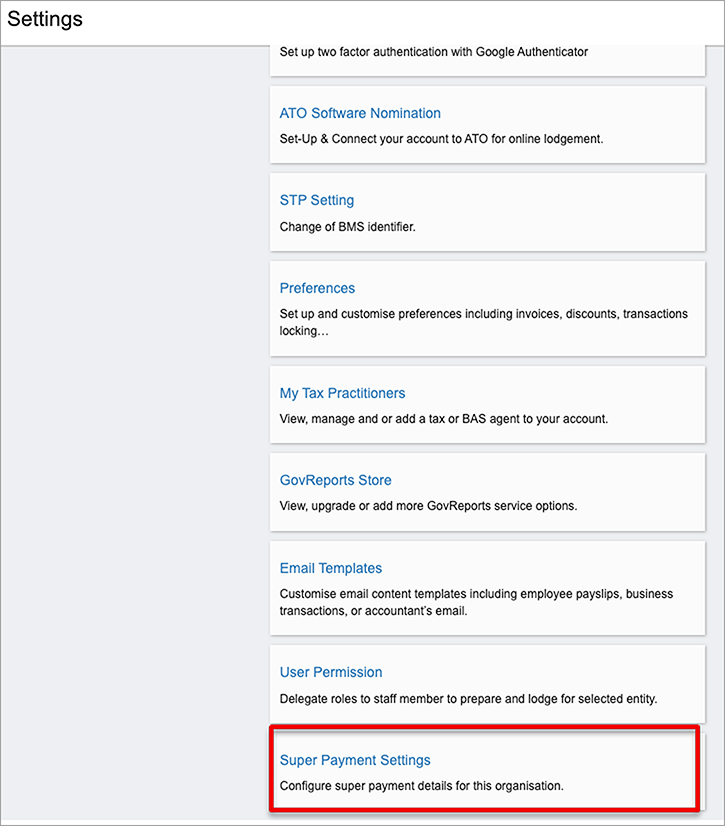
Task: Click the 'Delegate roles to staff member' text
Action: pos(468,699)
